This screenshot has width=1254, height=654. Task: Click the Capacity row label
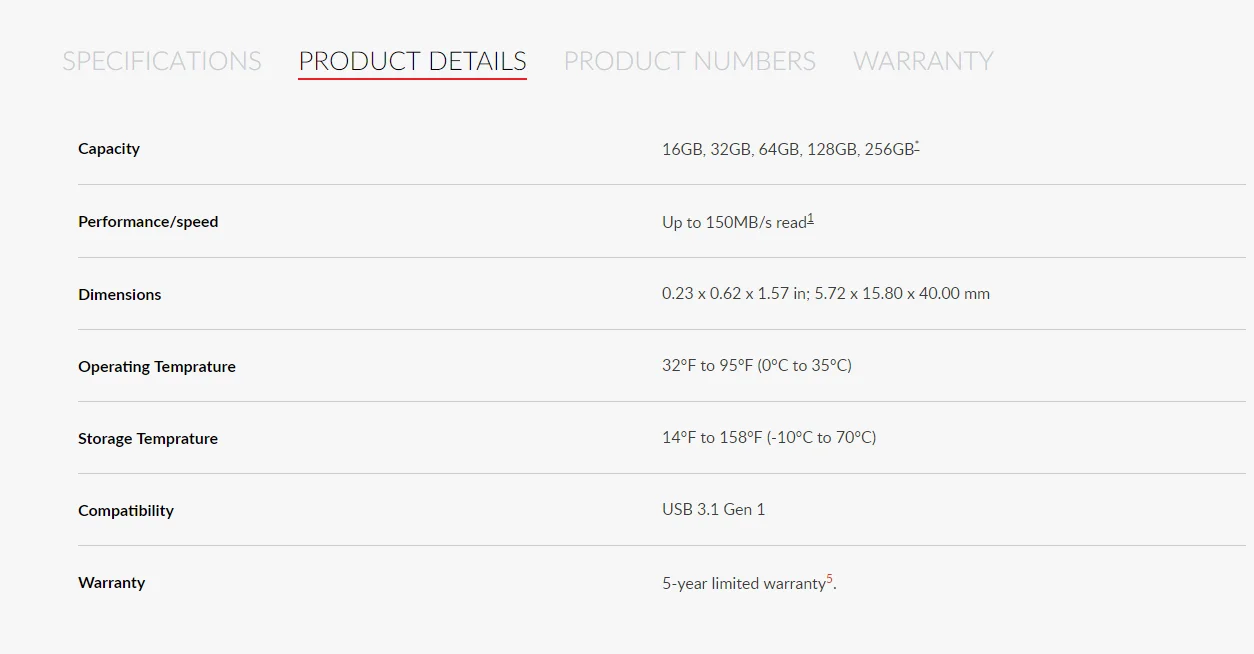click(x=109, y=149)
